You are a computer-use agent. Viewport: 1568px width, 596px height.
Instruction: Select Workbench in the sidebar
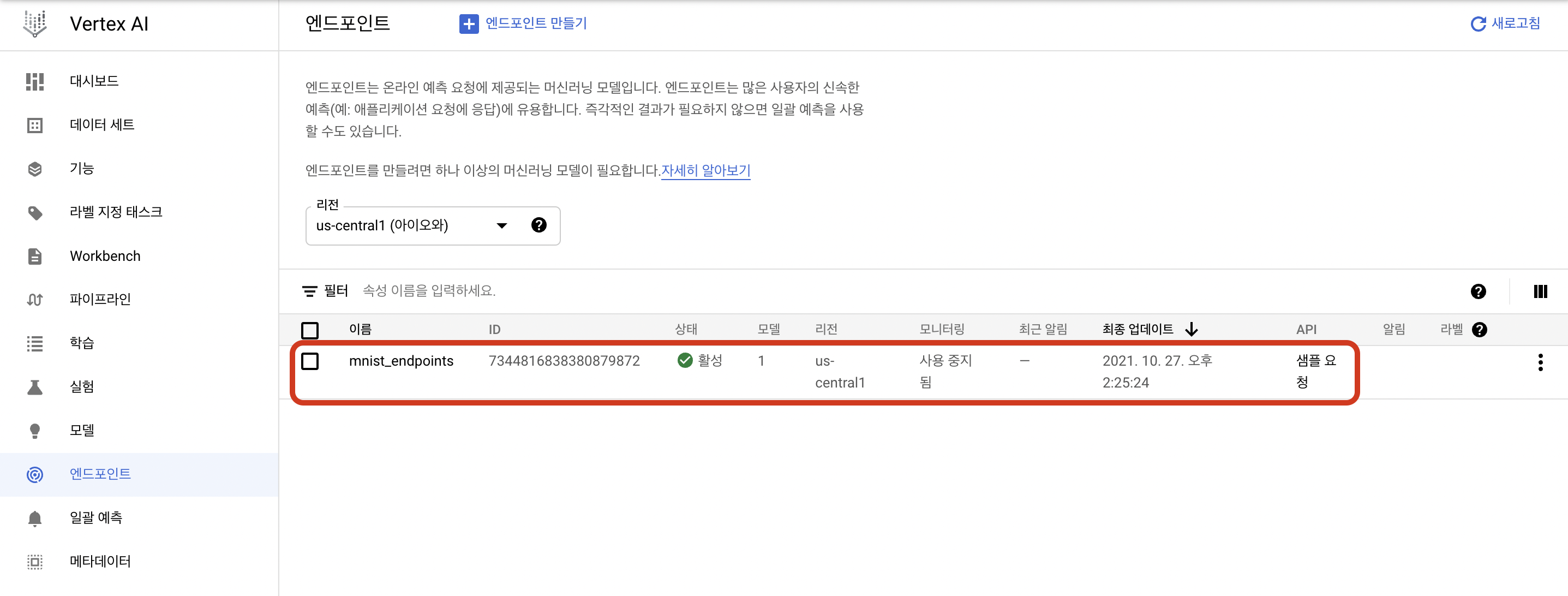coord(105,255)
